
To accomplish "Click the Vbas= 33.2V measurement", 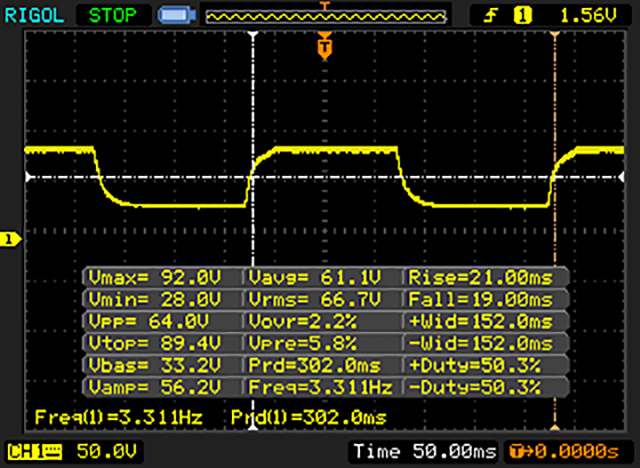I will (155, 365).
